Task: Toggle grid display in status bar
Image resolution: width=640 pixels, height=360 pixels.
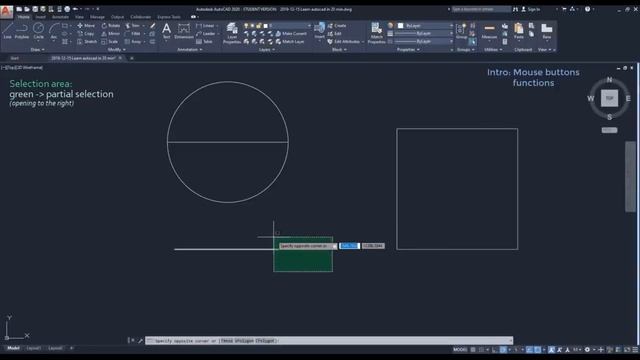Action: [473, 349]
